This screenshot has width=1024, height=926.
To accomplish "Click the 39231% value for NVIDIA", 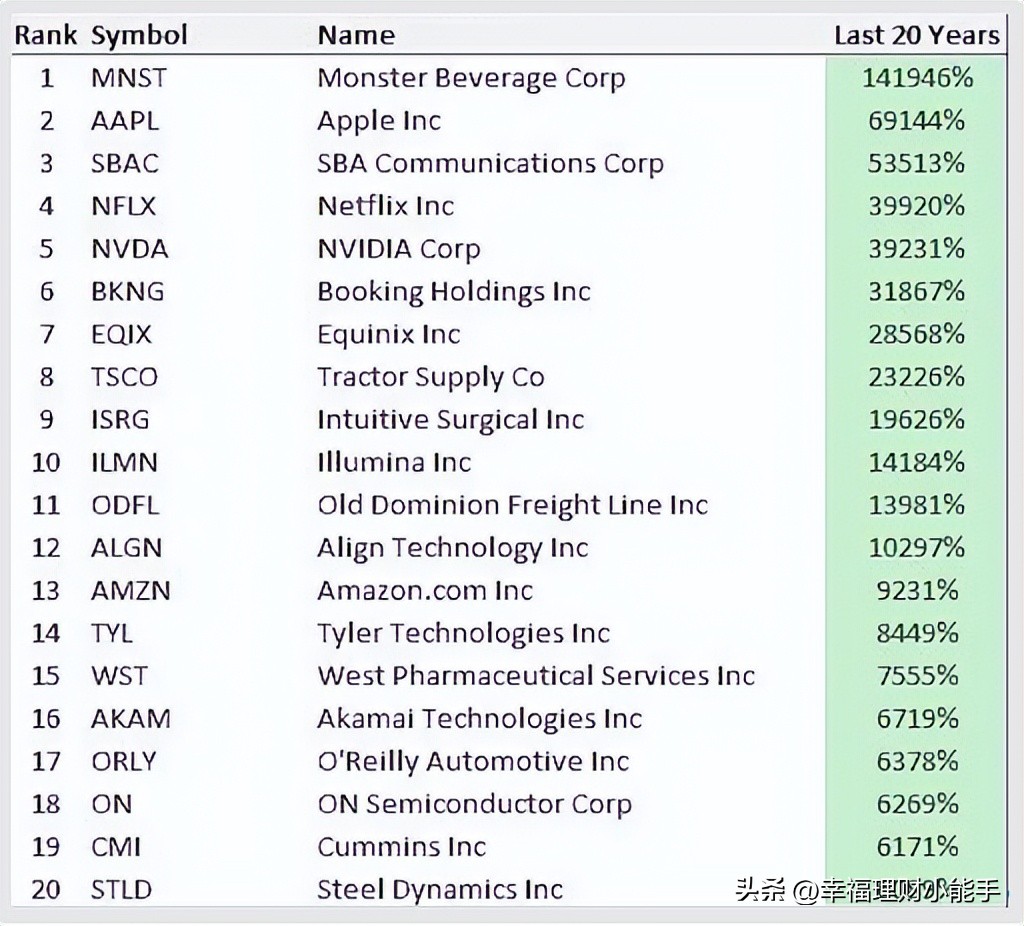I will tap(916, 249).
